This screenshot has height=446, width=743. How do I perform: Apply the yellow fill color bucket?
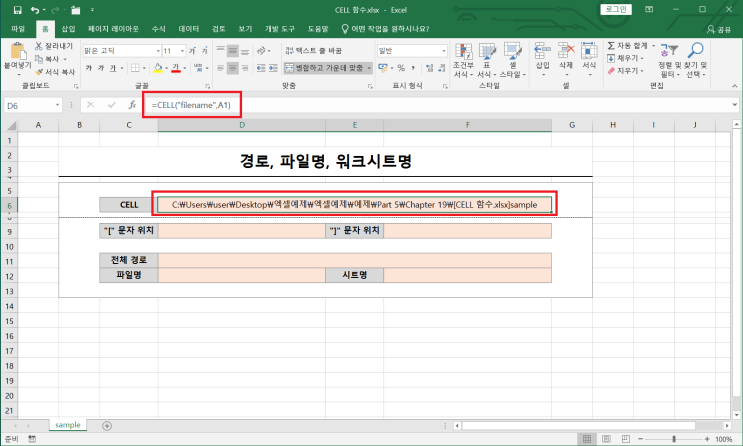pyautogui.click(x=158, y=68)
